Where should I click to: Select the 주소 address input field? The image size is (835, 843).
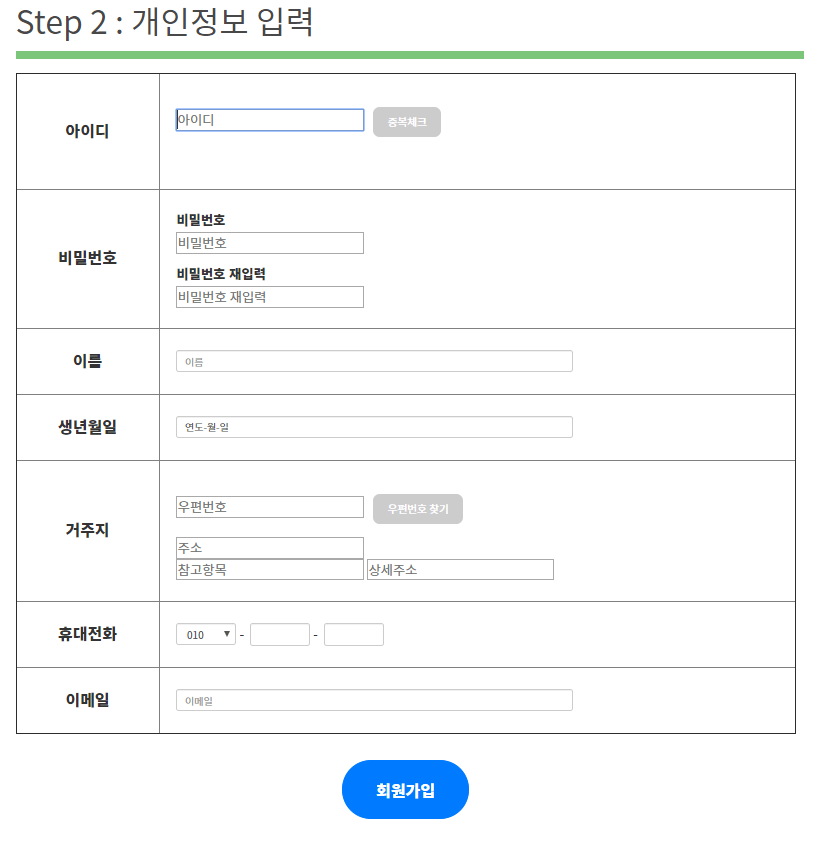tap(269, 547)
